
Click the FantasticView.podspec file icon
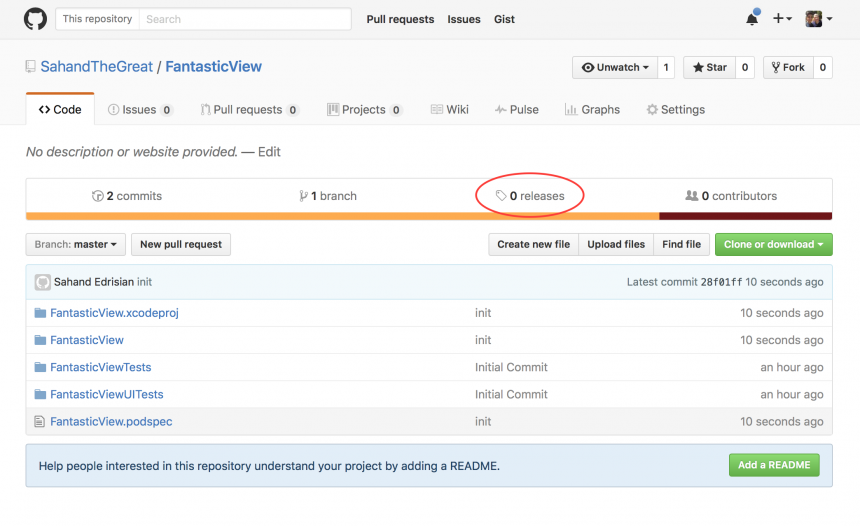tap(40, 422)
